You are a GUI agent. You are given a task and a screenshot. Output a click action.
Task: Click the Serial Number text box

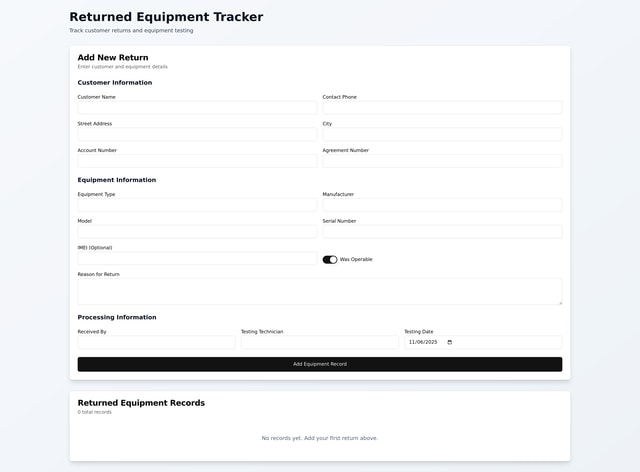[x=442, y=231]
